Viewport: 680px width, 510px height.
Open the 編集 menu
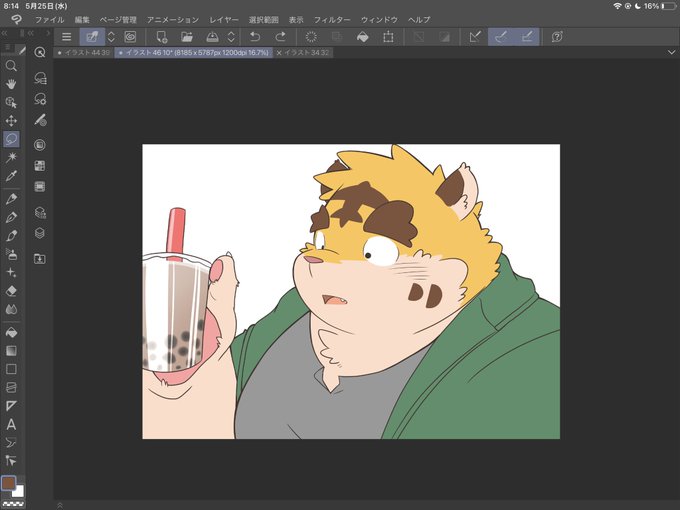[82, 20]
